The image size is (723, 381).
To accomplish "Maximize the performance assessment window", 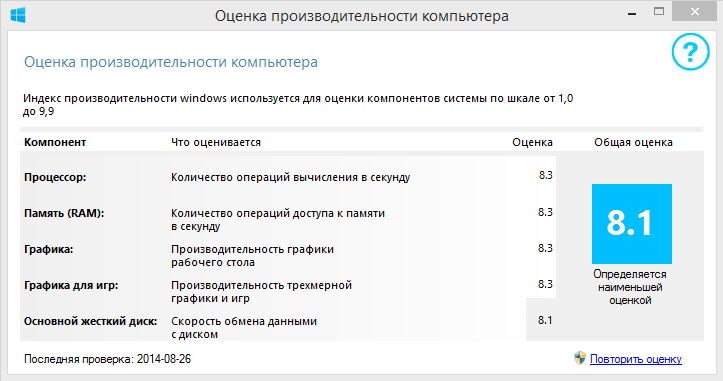I will tap(659, 12).
